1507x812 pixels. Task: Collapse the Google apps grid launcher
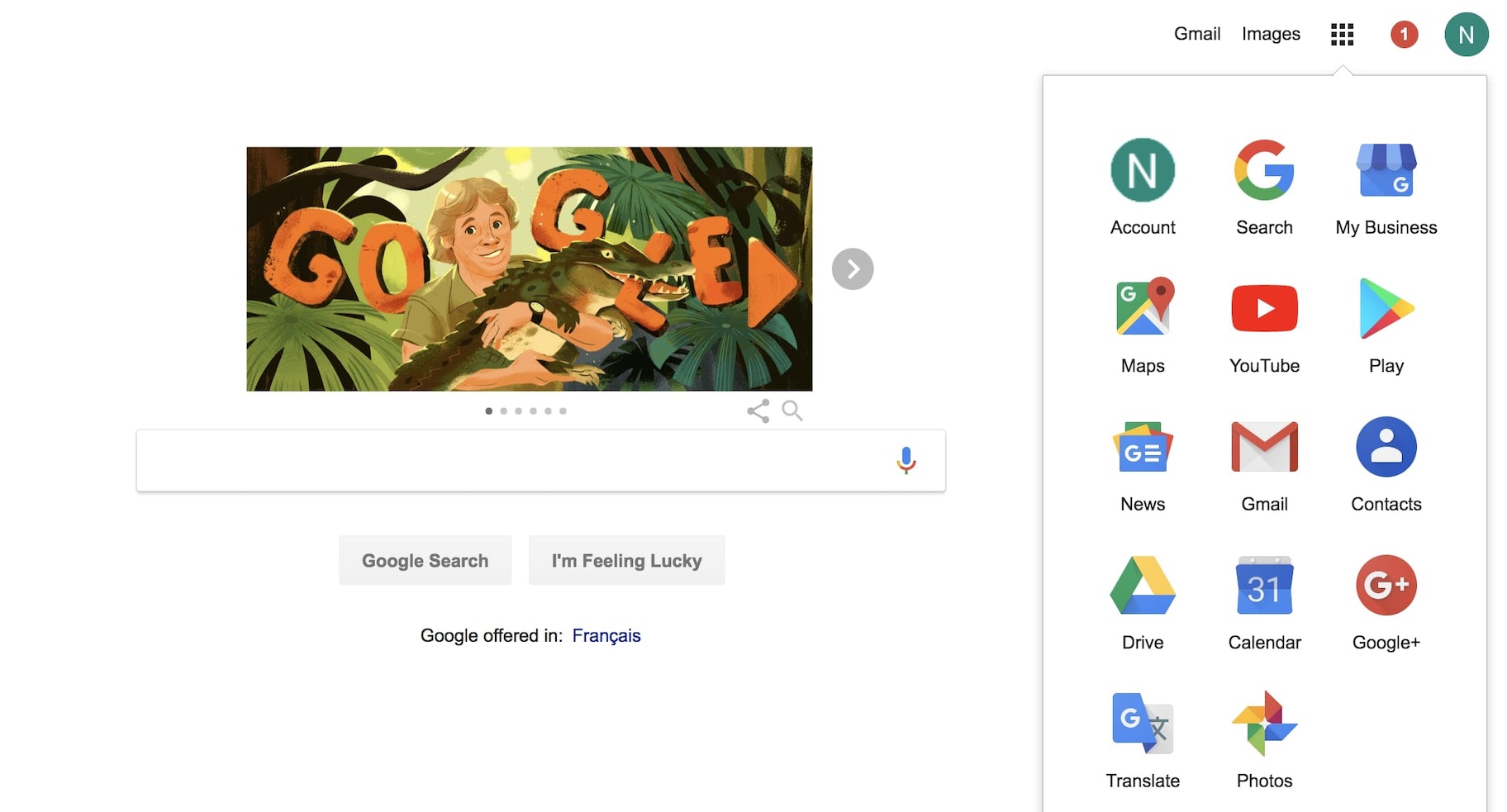pos(1343,35)
